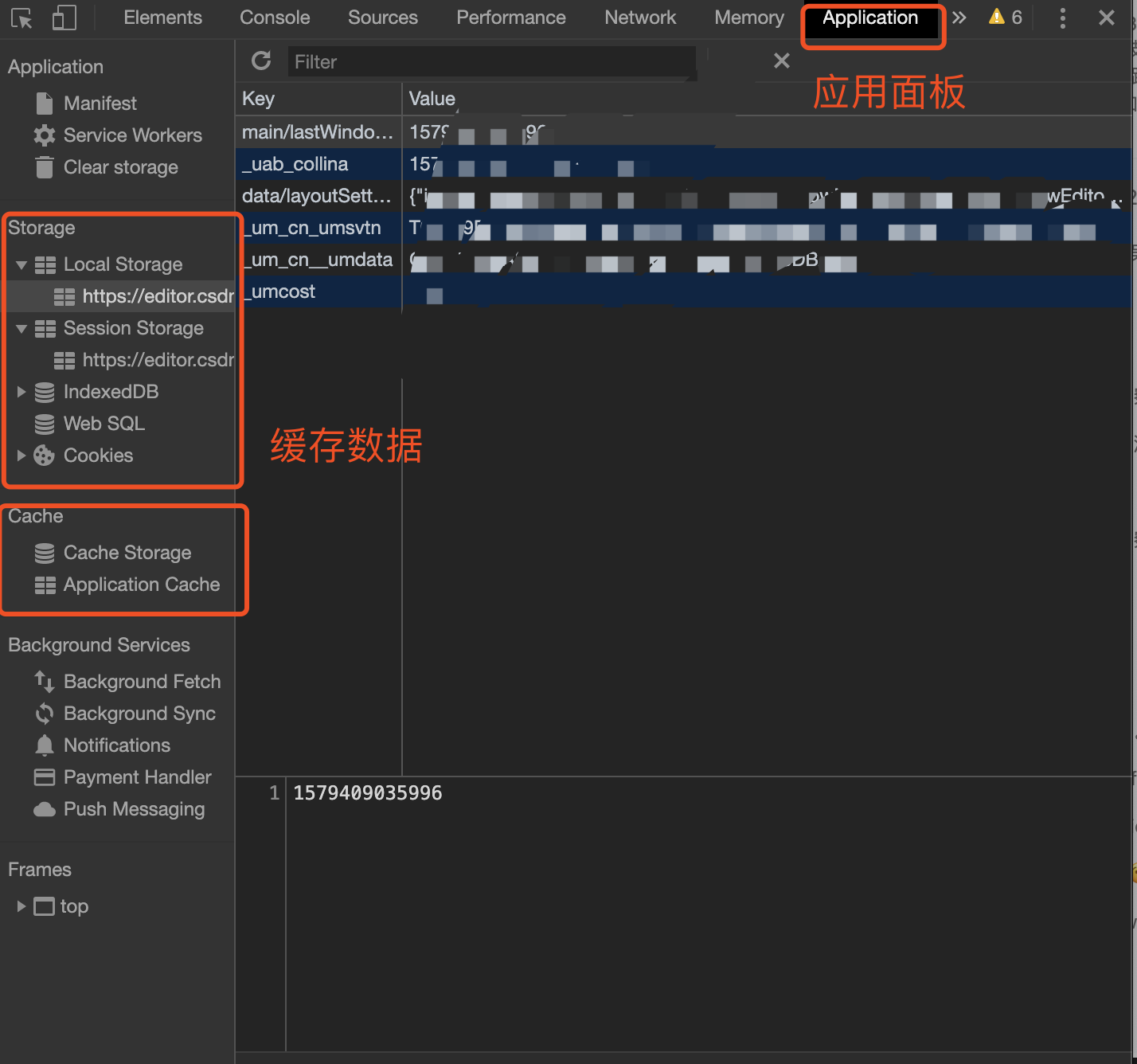Open Clear storage pane

[121, 167]
